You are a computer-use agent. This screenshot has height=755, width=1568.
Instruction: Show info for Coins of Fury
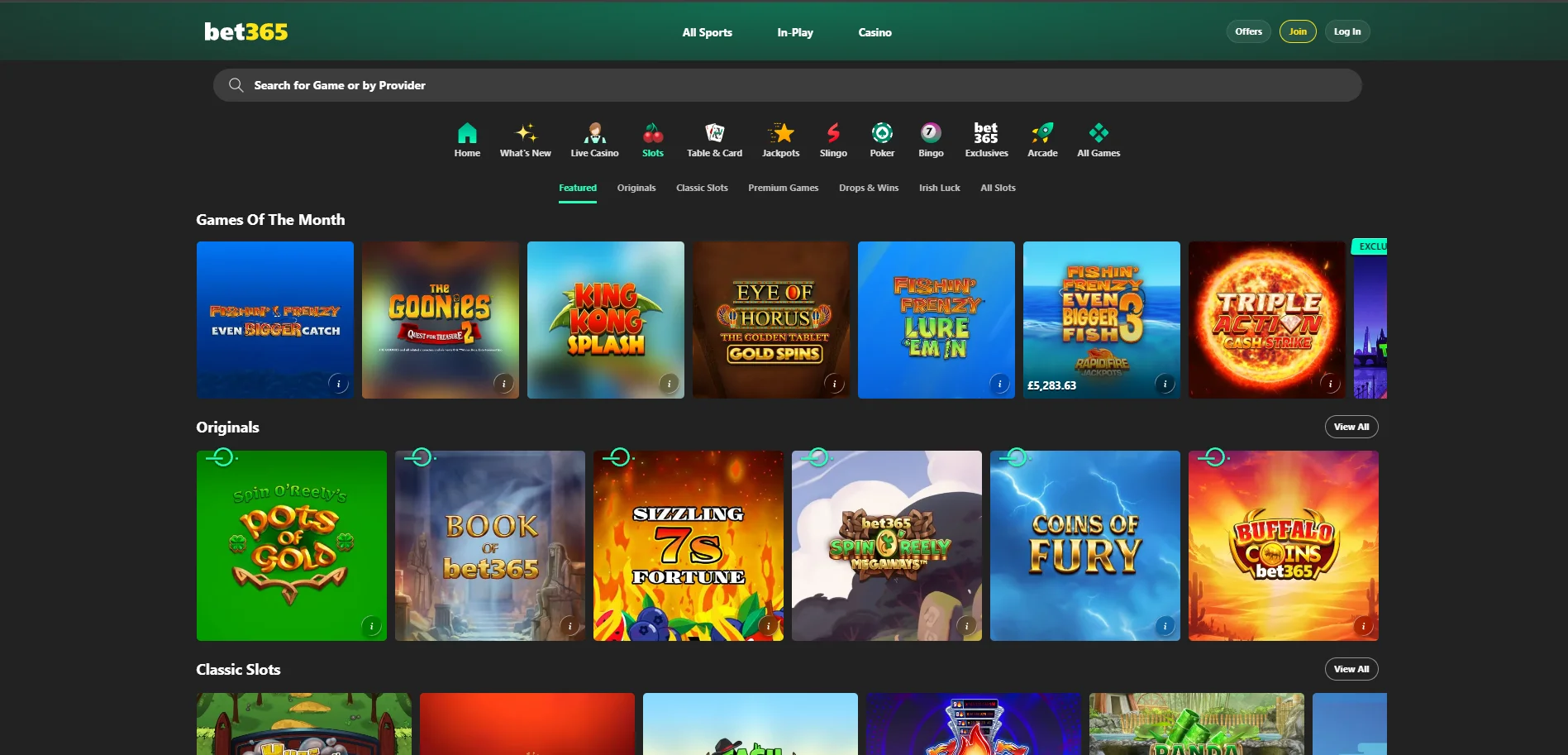tap(1165, 626)
